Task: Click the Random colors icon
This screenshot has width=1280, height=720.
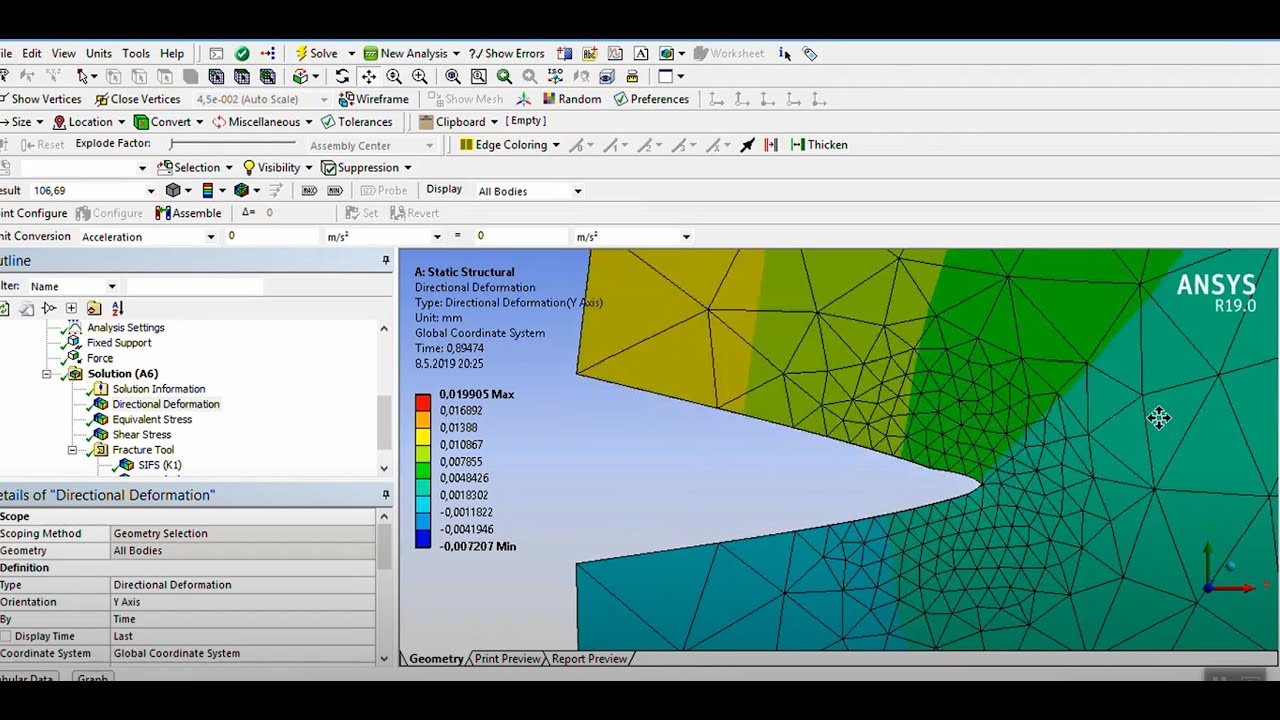Action: click(x=550, y=99)
